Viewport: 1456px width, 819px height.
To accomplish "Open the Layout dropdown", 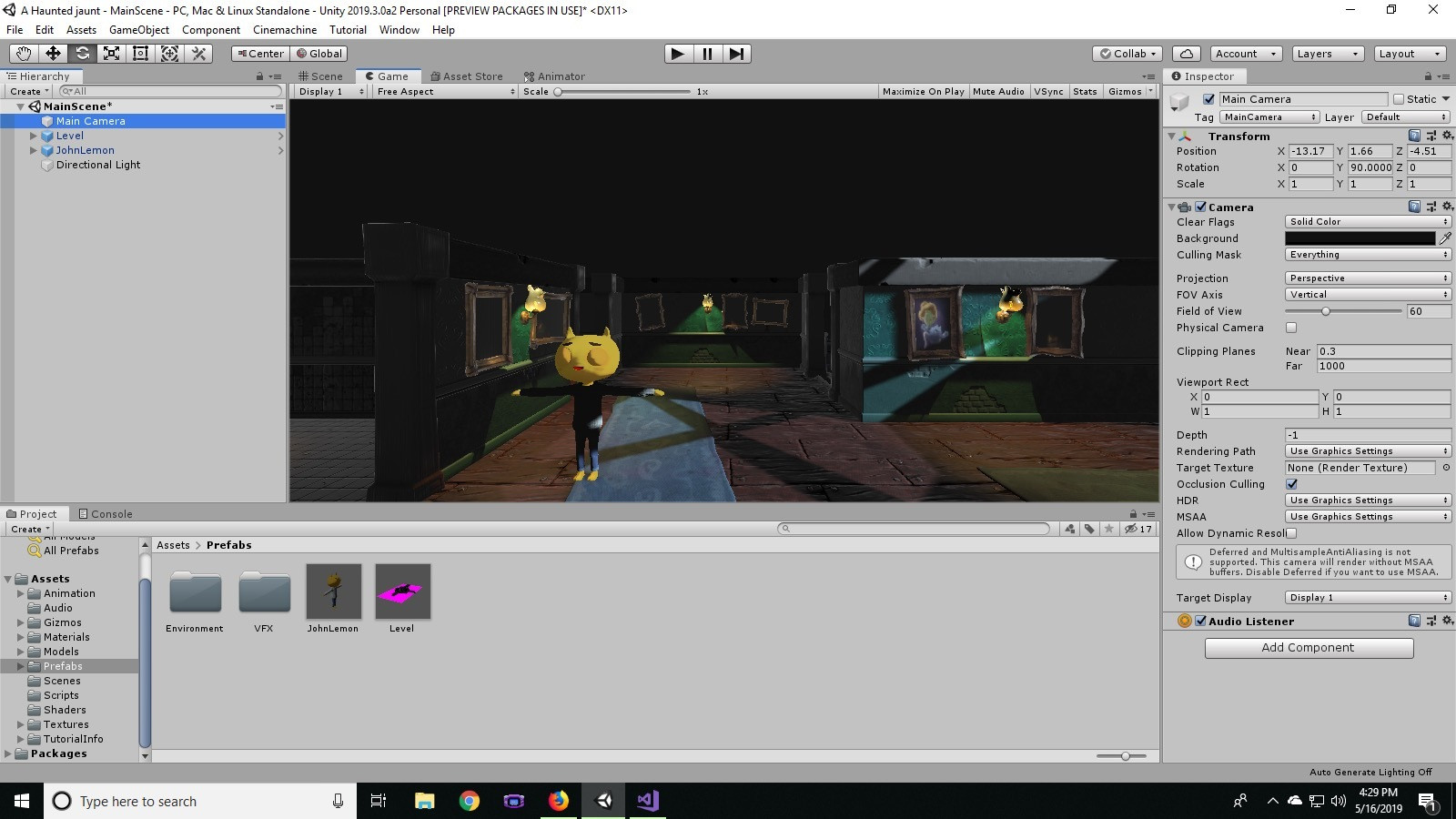I will pos(1410,54).
